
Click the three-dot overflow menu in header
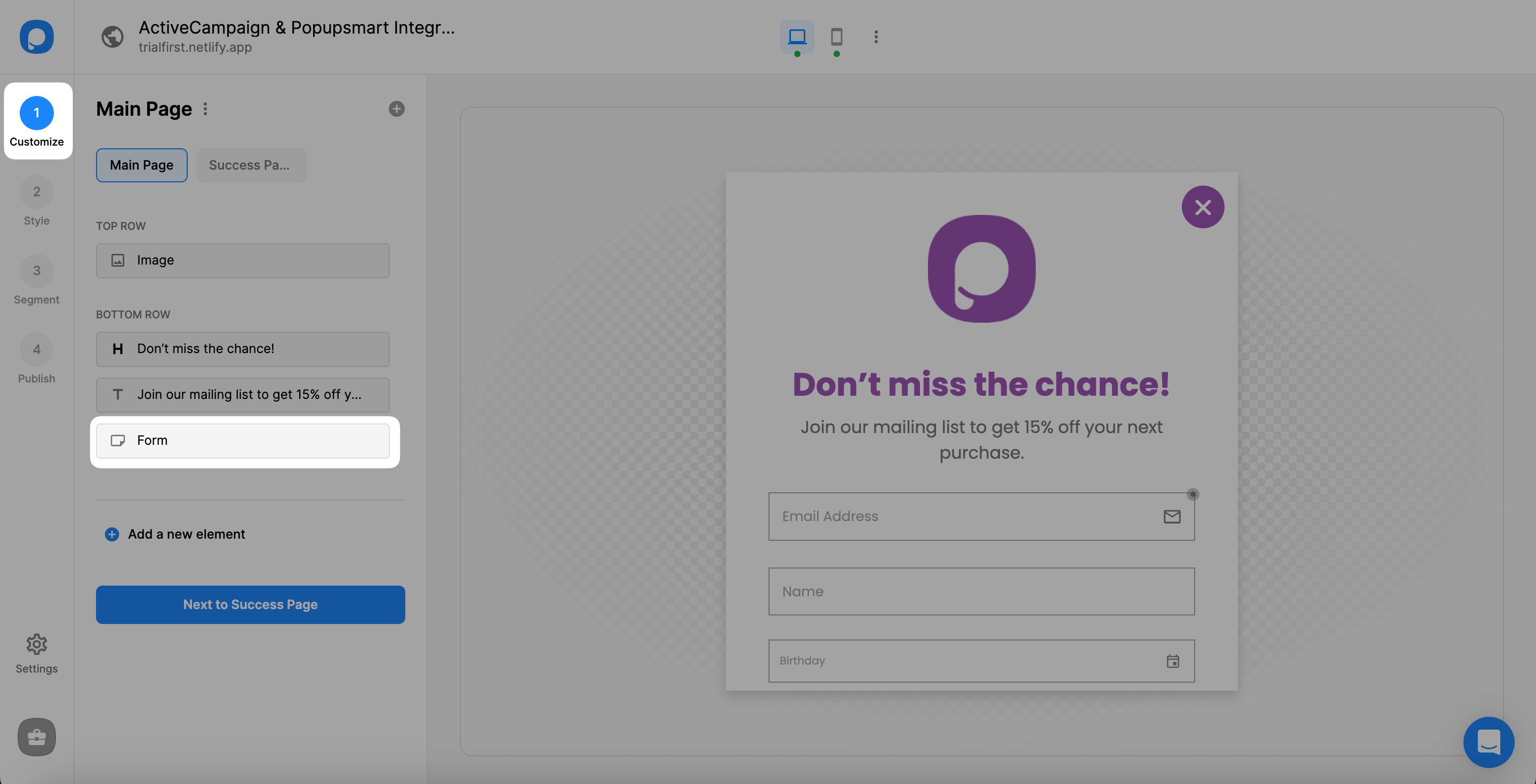(x=876, y=36)
